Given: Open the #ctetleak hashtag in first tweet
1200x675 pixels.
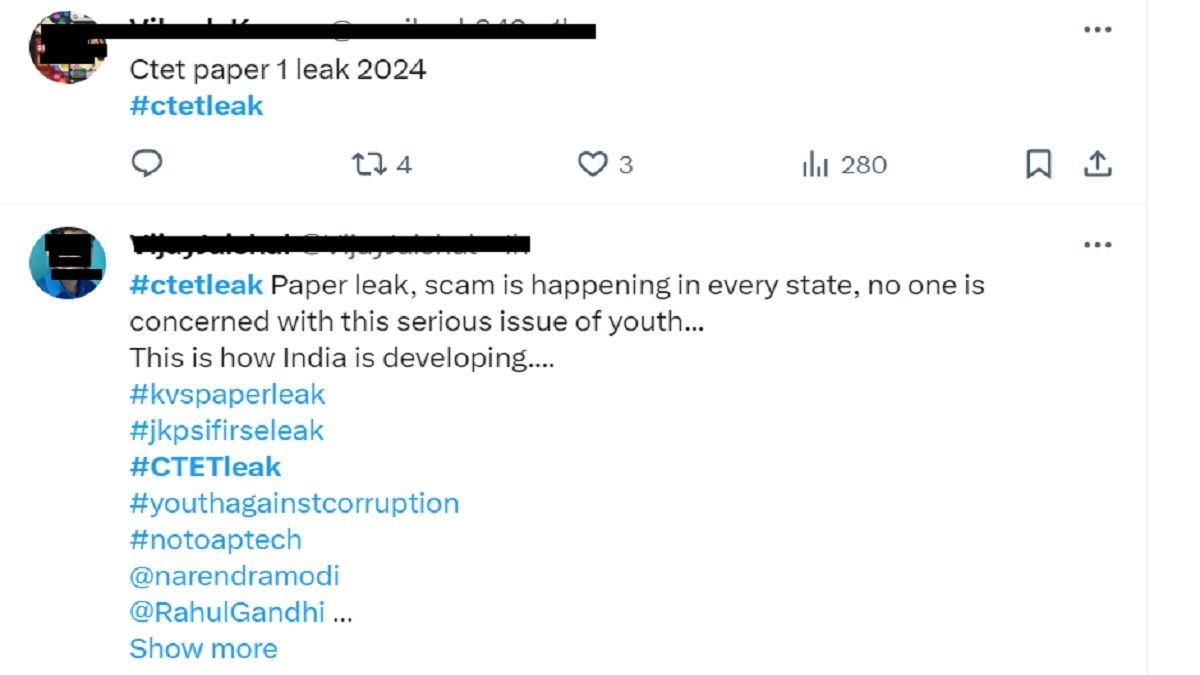Looking at the screenshot, I should pos(196,106).
